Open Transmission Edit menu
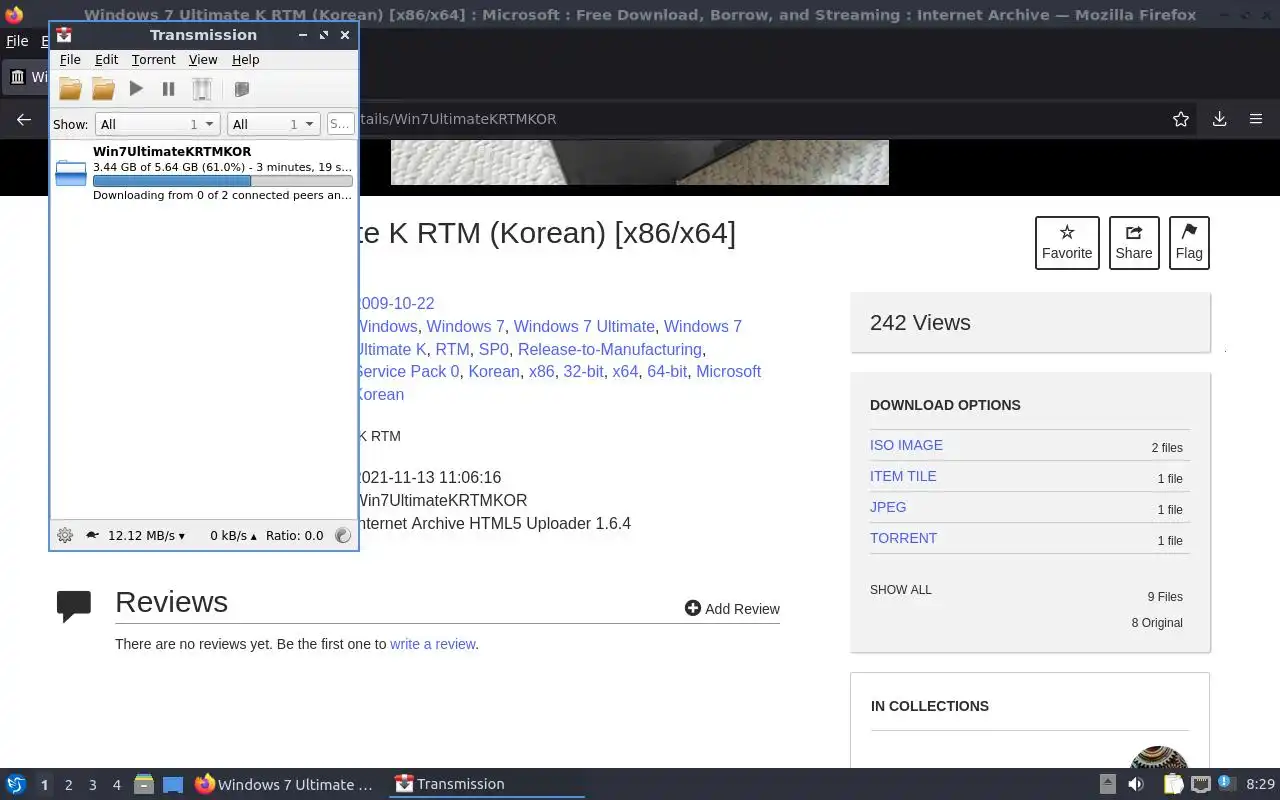 [x=106, y=60]
